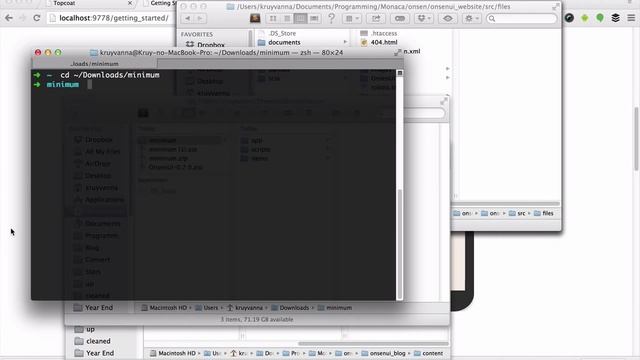Go back in the Chrome browser
The height and width of the screenshot is (360, 640).
[x=9, y=18]
